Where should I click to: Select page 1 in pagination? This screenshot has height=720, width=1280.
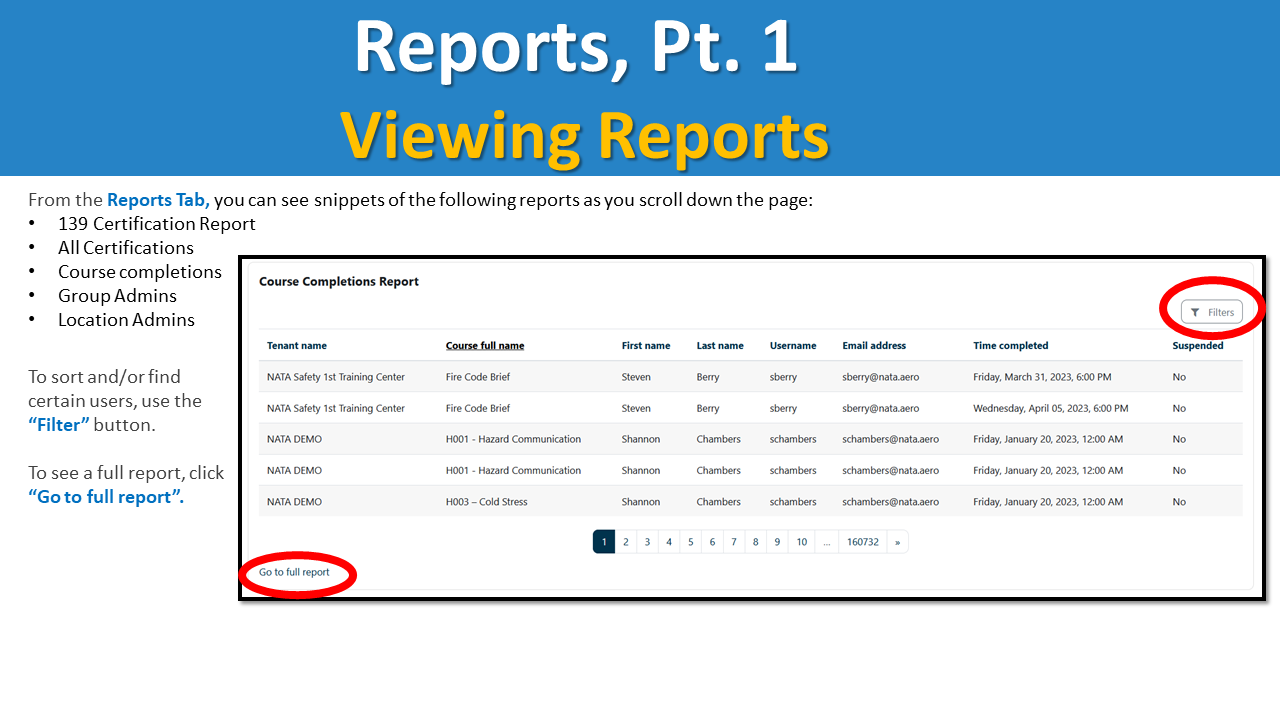(x=604, y=541)
